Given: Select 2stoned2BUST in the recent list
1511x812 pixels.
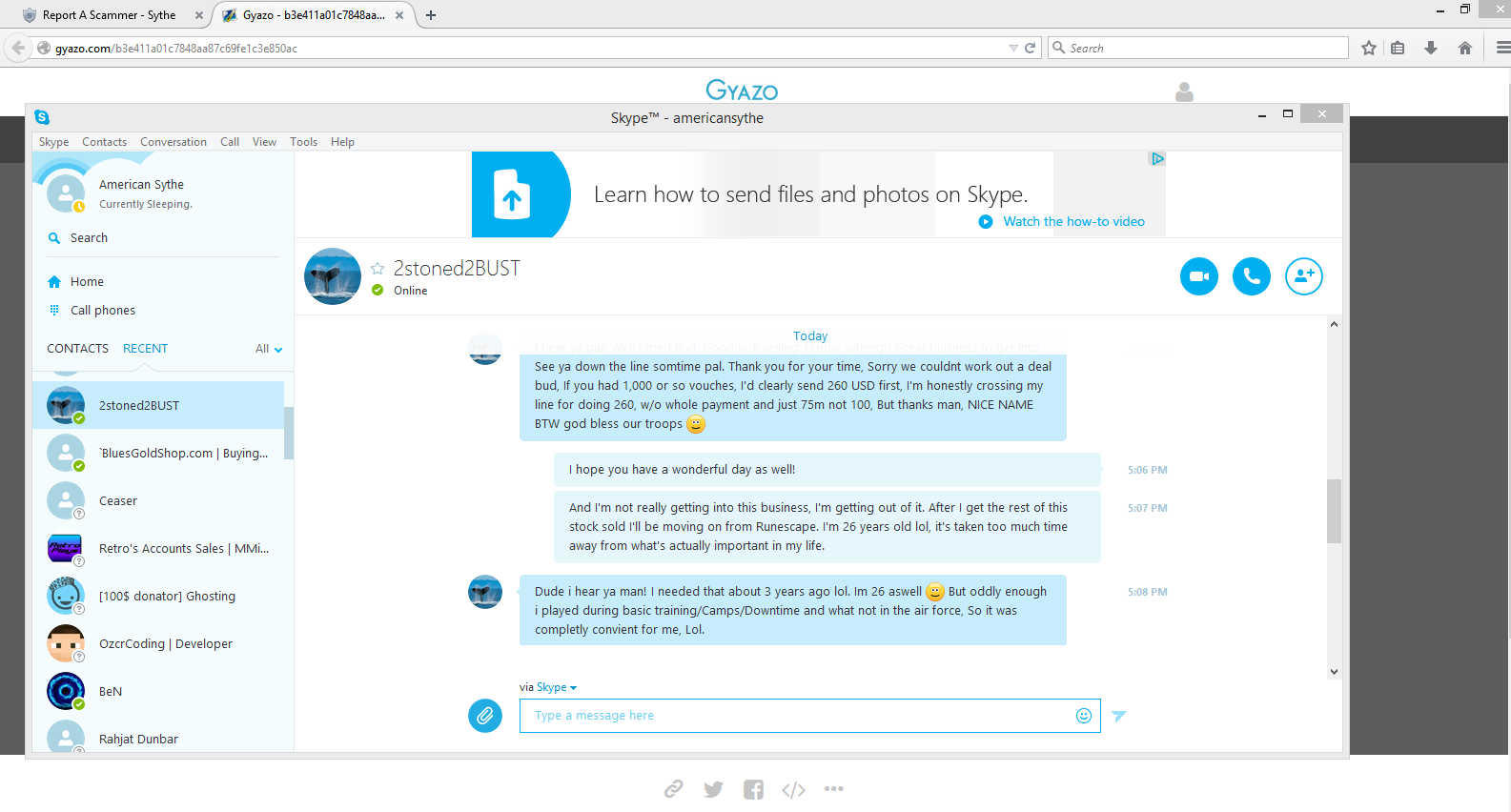Looking at the screenshot, I should point(158,405).
